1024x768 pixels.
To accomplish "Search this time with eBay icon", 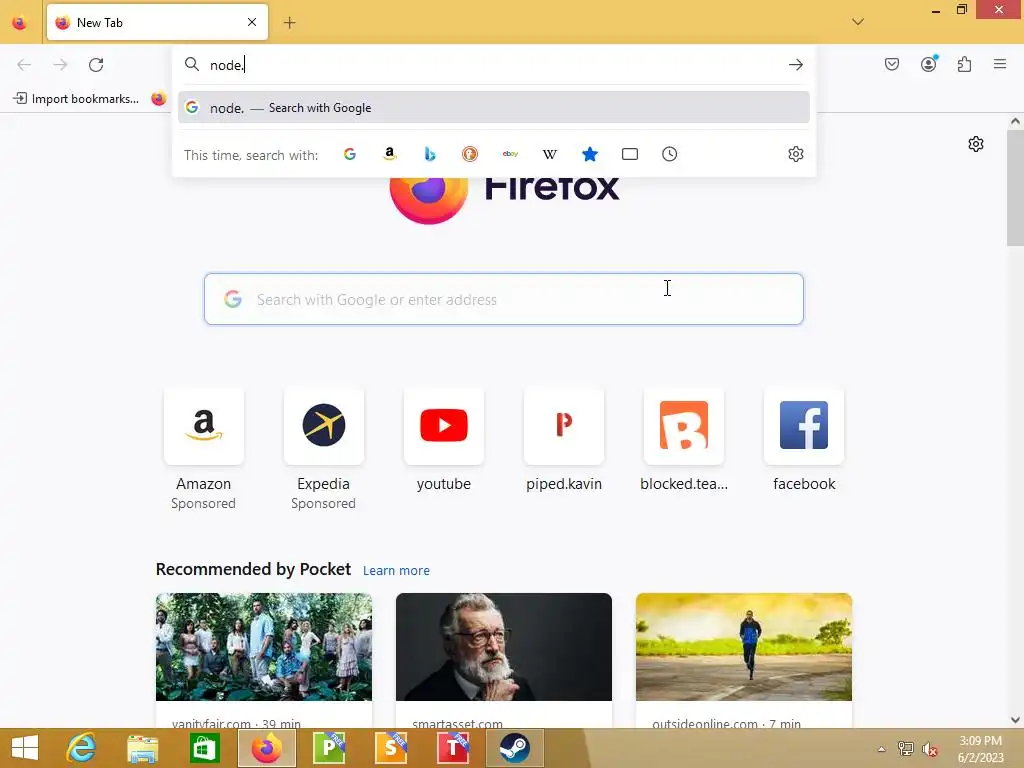I will click(x=510, y=154).
